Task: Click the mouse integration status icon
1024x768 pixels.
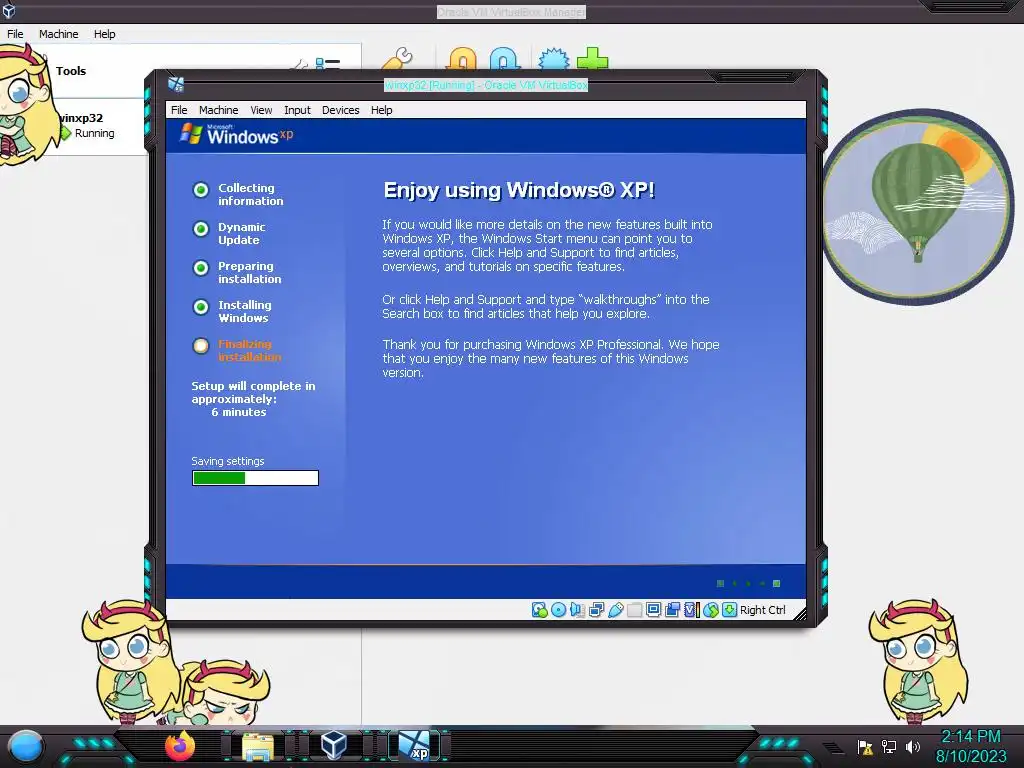Action: [x=711, y=610]
